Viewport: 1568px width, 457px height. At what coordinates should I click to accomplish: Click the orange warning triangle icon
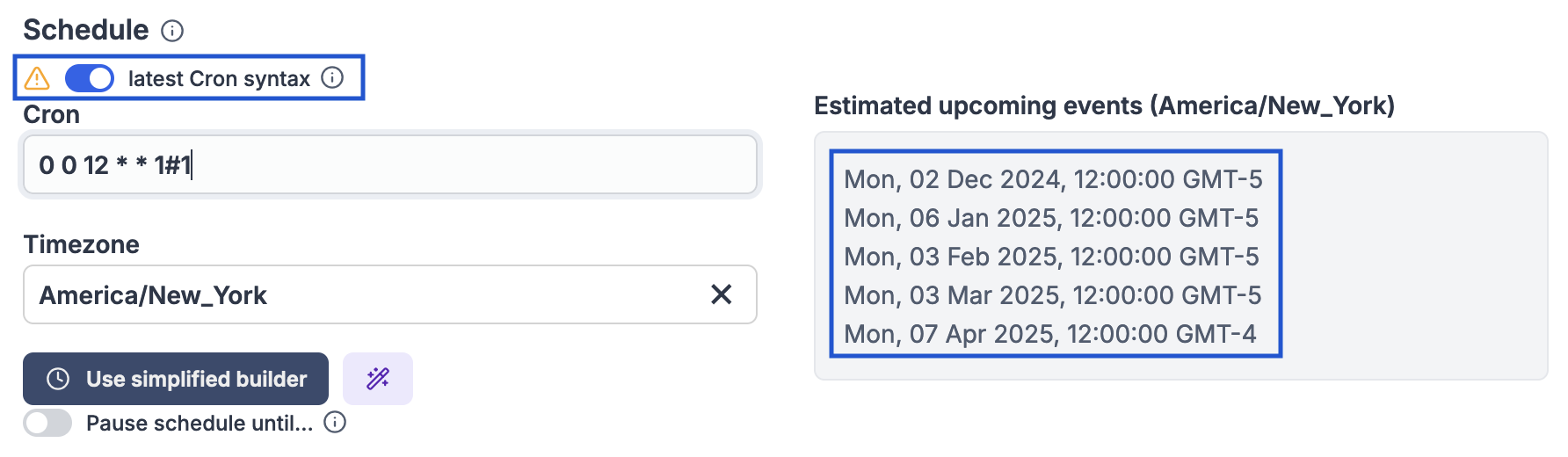pos(37,79)
